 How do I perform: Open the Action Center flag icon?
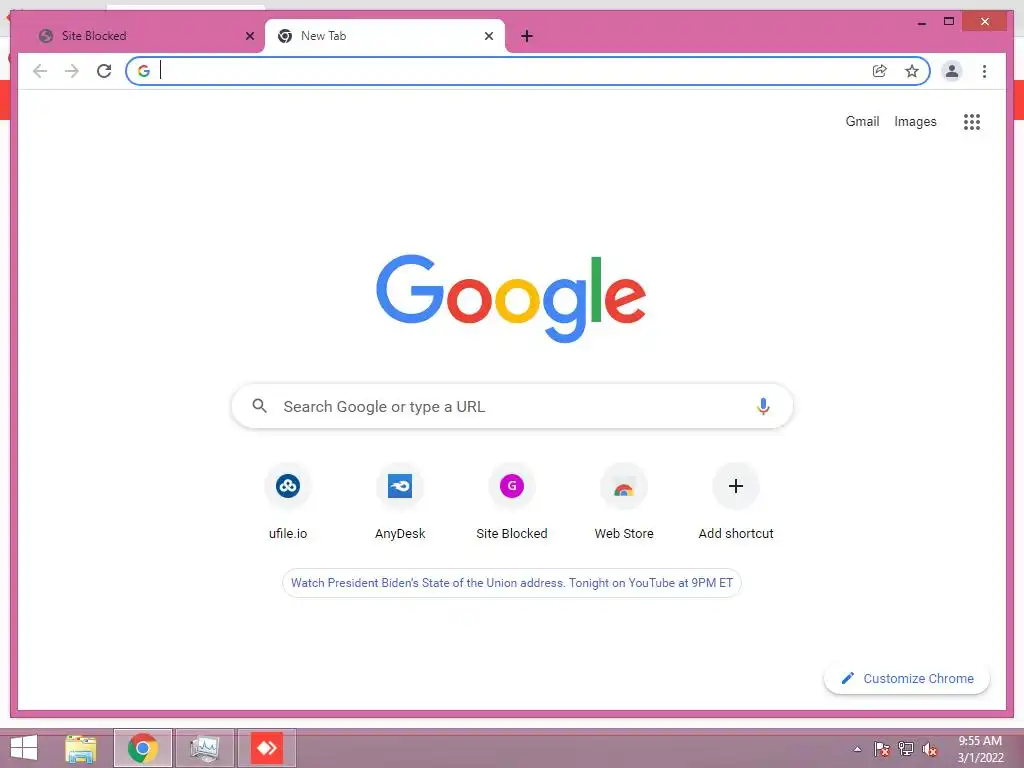[x=882, y=749]
